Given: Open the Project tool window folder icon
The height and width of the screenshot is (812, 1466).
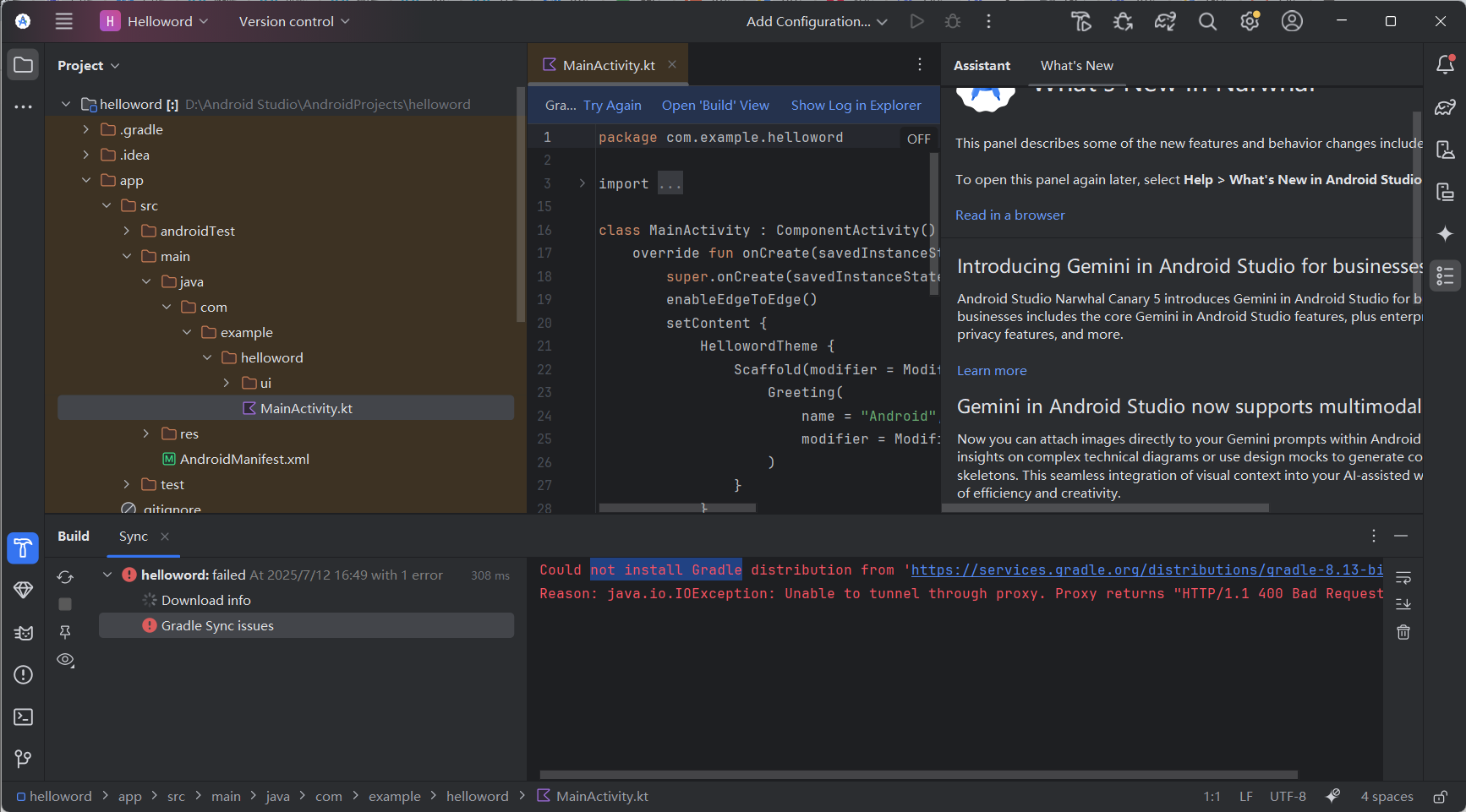Looking at the screenshot, I should pos(23,65).
